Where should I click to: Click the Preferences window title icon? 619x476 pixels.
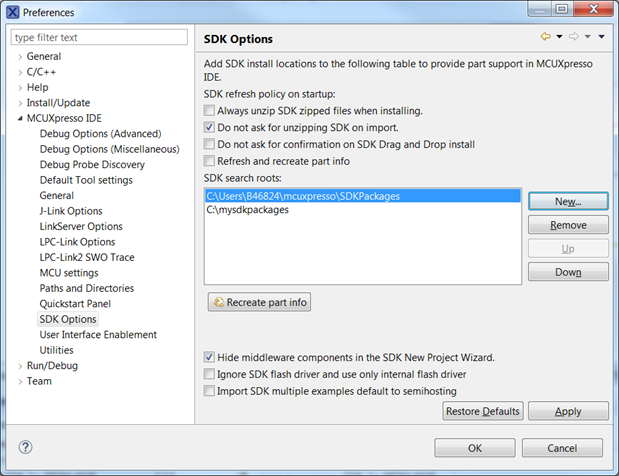tap(11, 12)
